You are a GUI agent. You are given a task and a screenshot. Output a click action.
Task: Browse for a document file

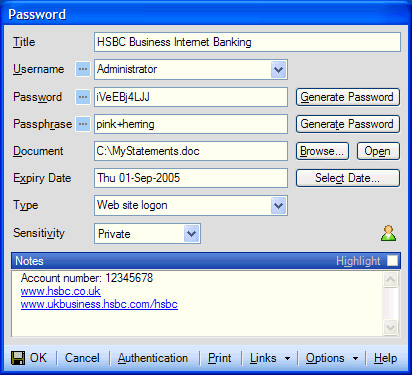point(322,151)
